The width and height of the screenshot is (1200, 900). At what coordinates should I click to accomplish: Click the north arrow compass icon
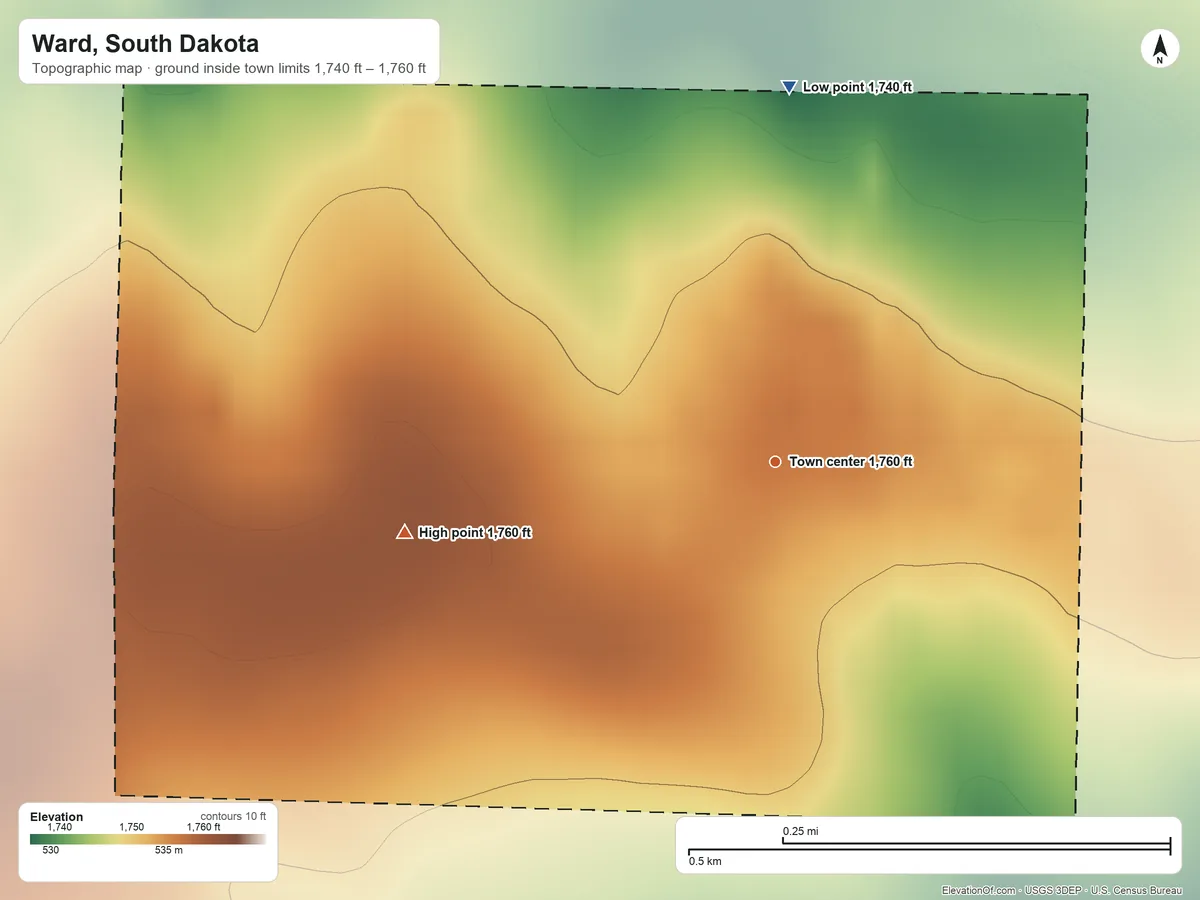(1159, 49)
